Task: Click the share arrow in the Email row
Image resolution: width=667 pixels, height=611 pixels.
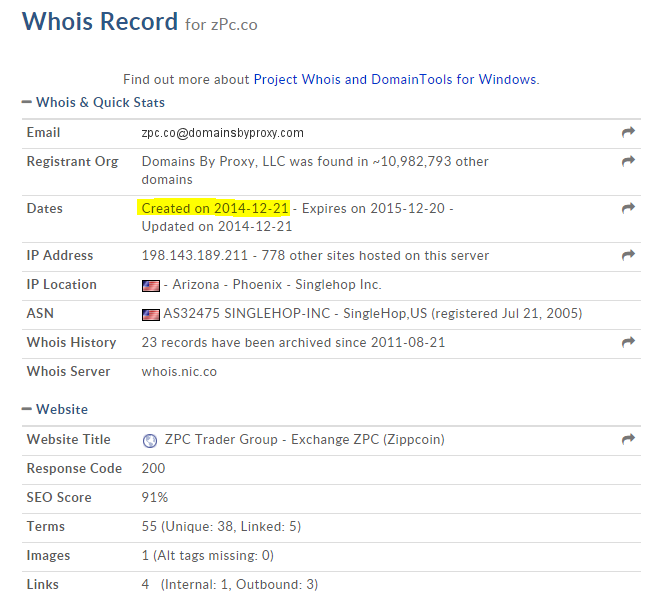Action: pyautogui.click(x=628, y=132)
